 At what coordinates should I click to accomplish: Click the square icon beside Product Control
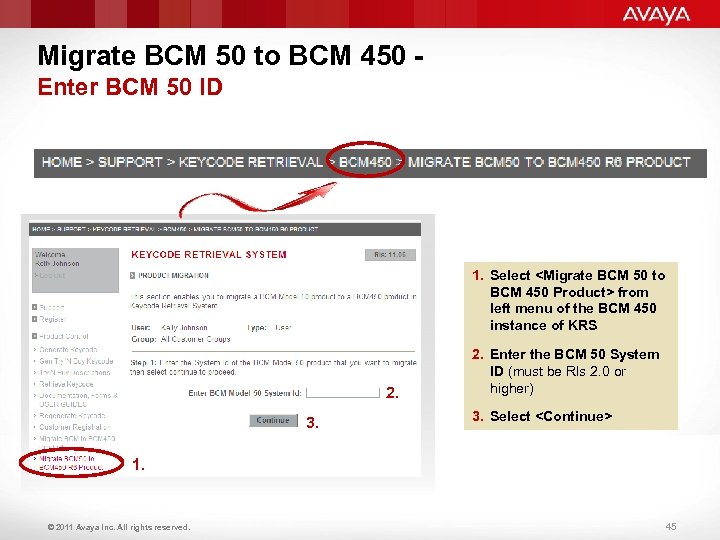pyautogui.click(x=34, y=336)
